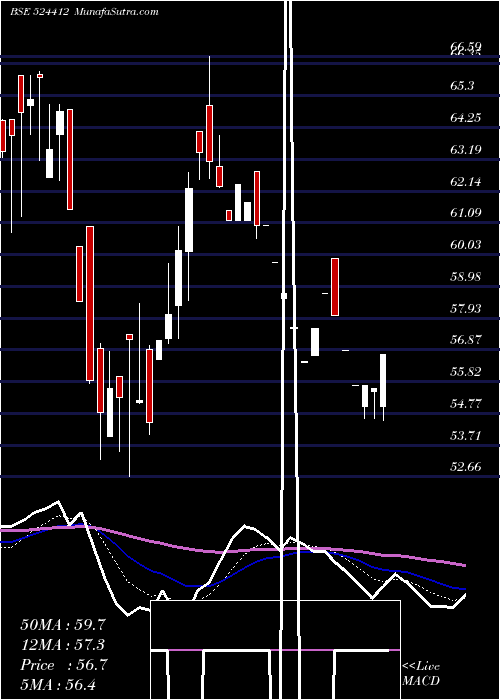Click the 53.71 price level label

point(466,436)
